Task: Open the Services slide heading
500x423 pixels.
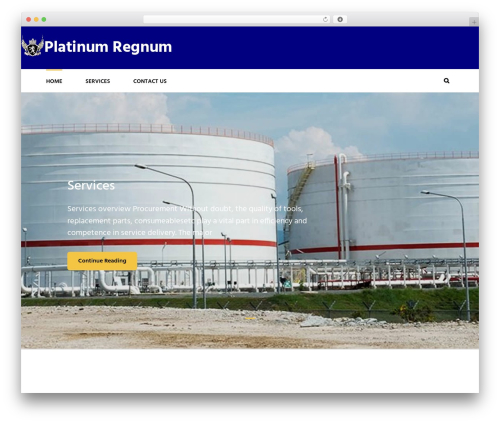Action: [91, 185]
